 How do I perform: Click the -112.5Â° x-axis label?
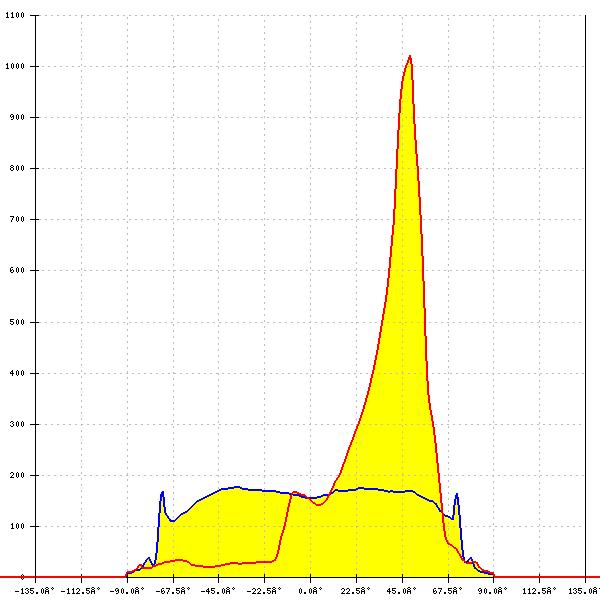[x=80, y=591]
